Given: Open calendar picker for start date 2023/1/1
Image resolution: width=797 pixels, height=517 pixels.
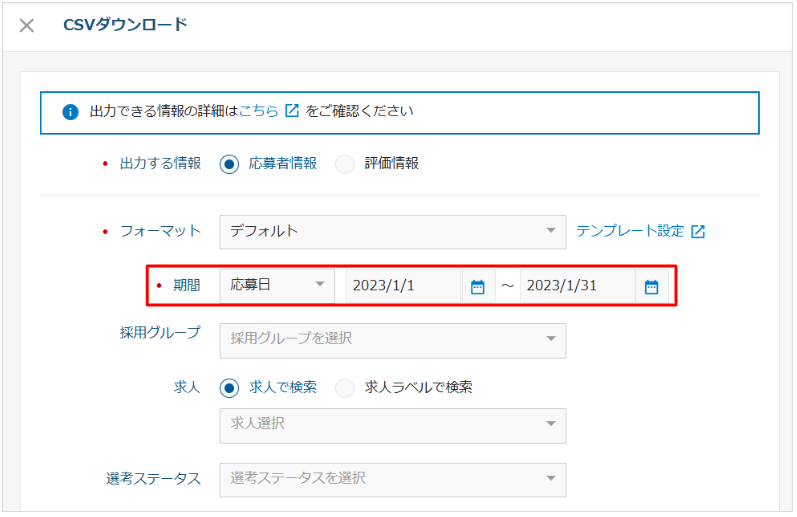Looking at the screenshot, I should [478, 287].
